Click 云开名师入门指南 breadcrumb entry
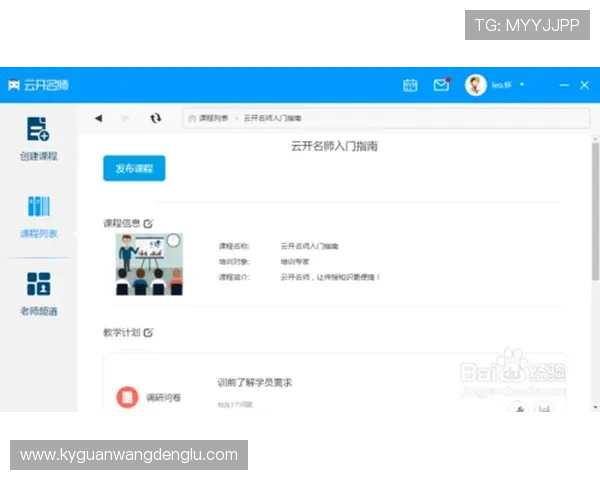The height and width of the screenshot is (480, 600). click(272, 118)
